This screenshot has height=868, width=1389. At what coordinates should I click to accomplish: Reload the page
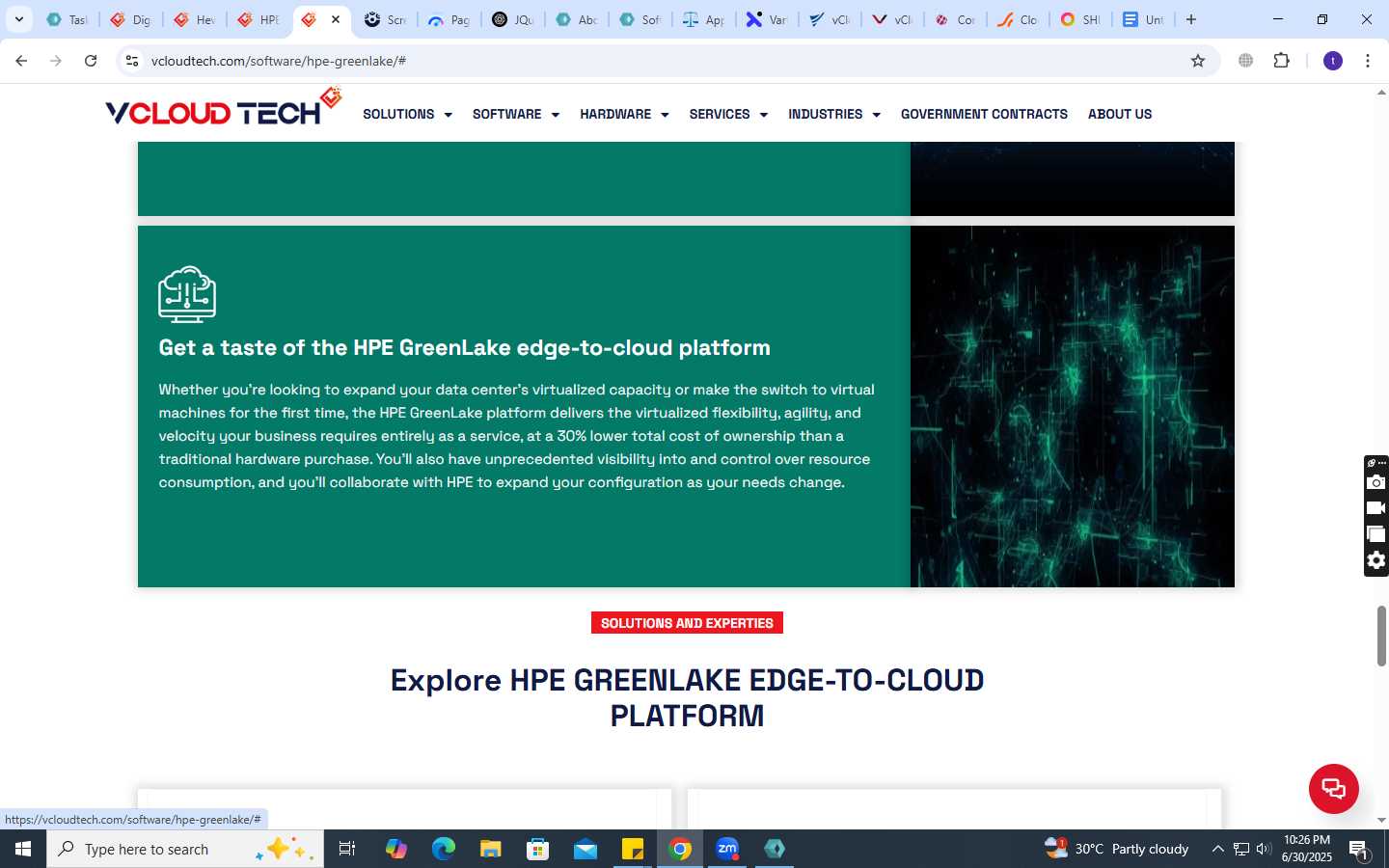click(x=91, y=61)
